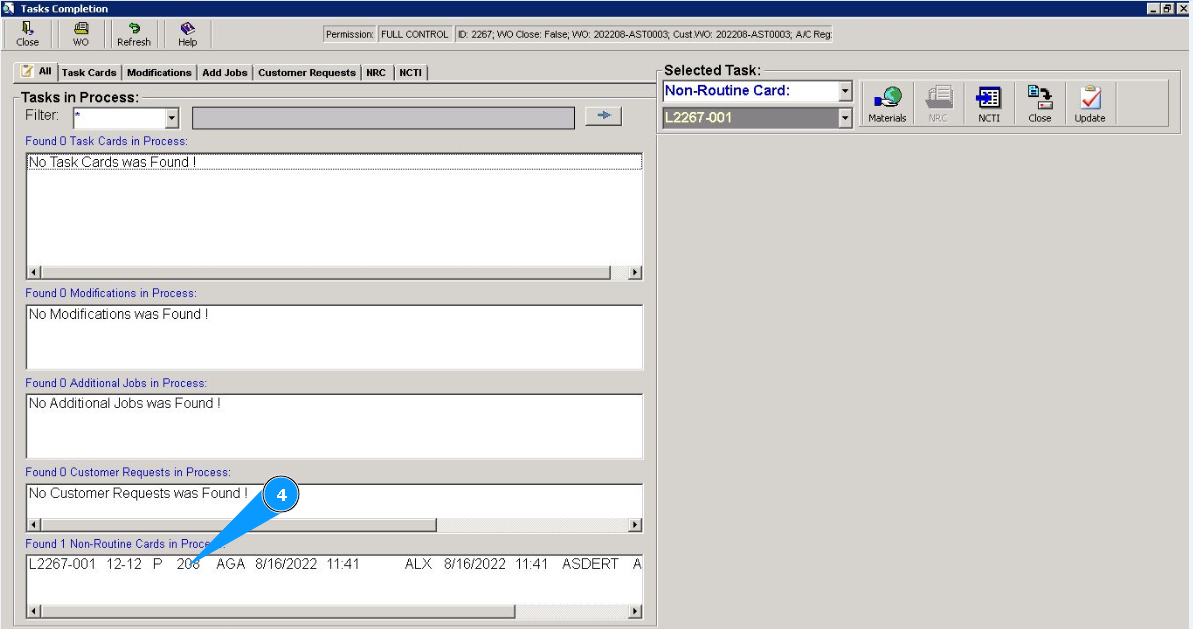
Task: Switch to the NRC tab
Action: [376, 72]
